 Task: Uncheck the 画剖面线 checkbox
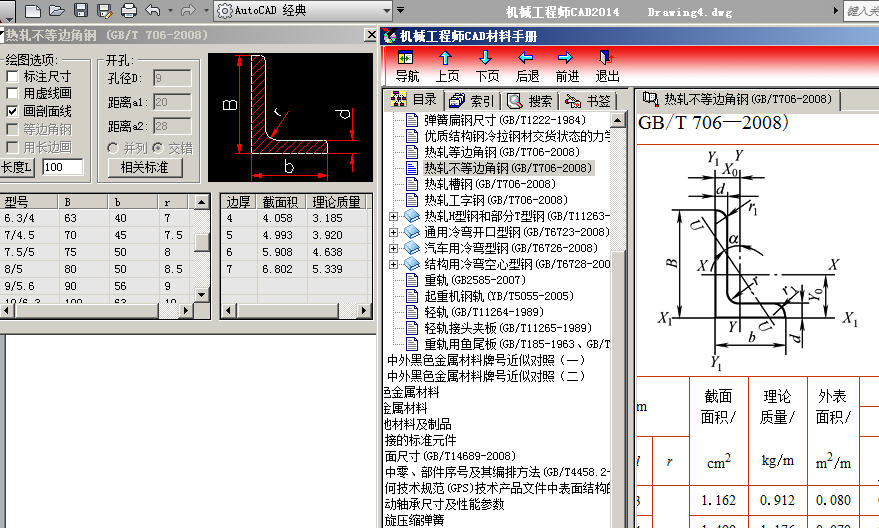13,111
